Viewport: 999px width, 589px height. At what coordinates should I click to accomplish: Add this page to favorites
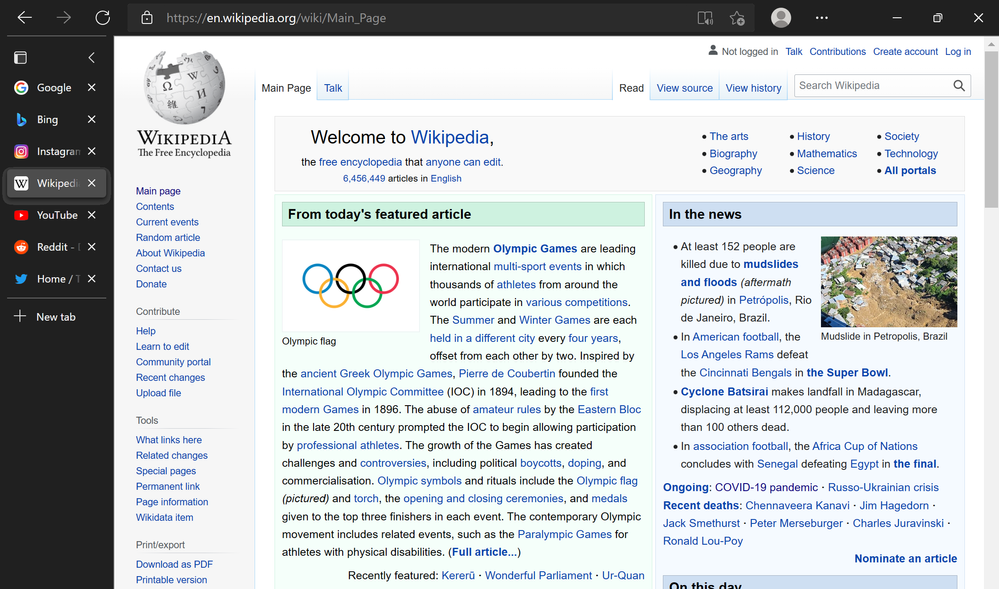tap(737, 18)
